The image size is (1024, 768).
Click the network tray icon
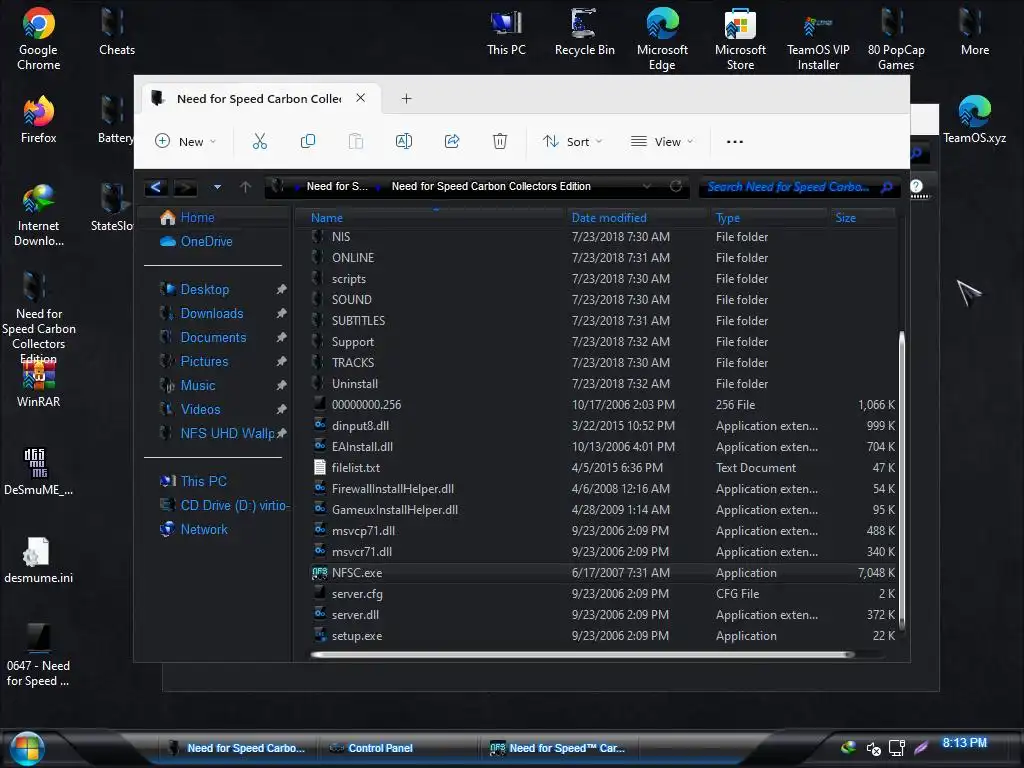click(x=897, y=748)
